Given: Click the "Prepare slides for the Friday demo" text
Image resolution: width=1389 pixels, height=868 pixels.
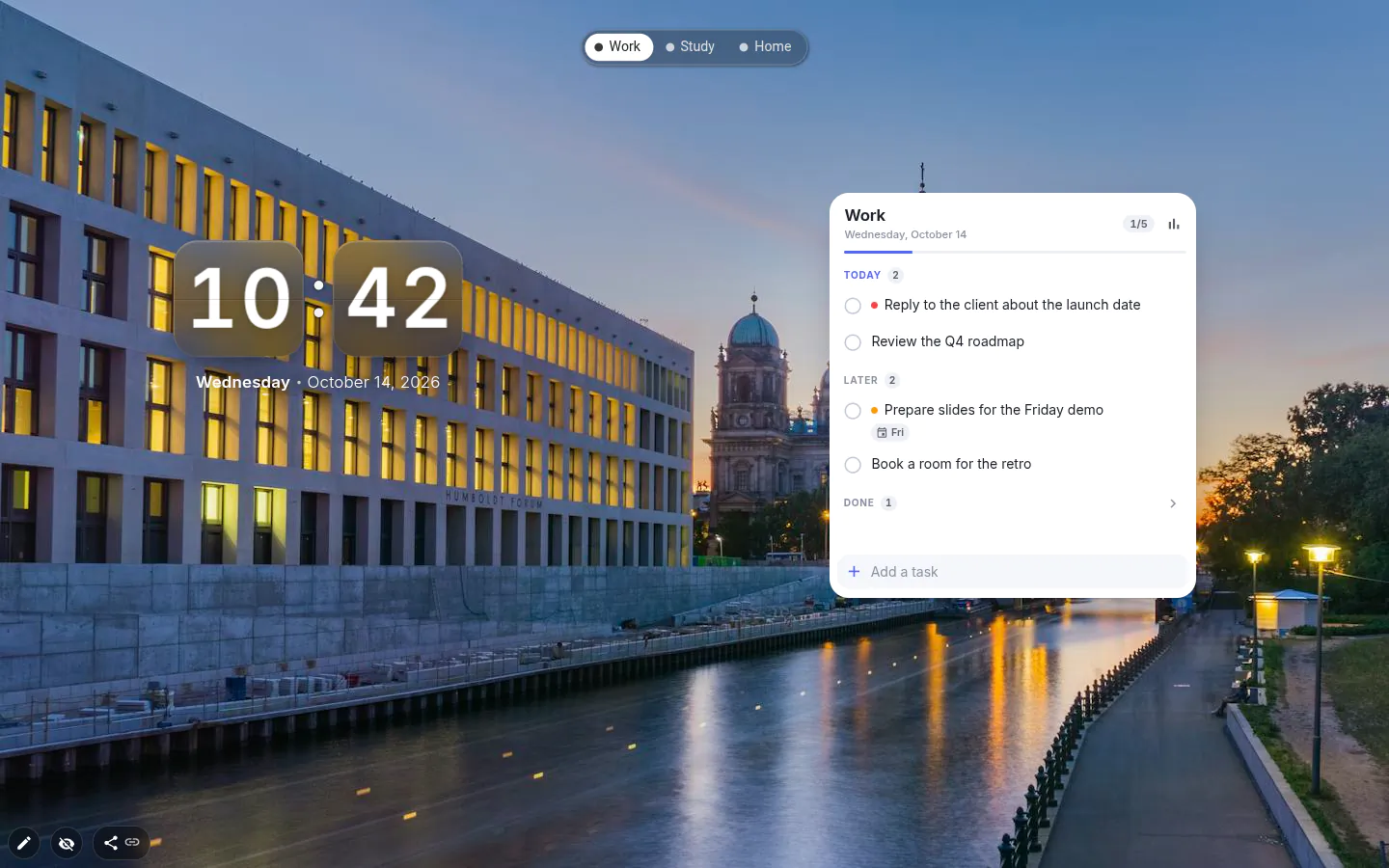Looking at the screenshot, I should [x=994, y=410].
